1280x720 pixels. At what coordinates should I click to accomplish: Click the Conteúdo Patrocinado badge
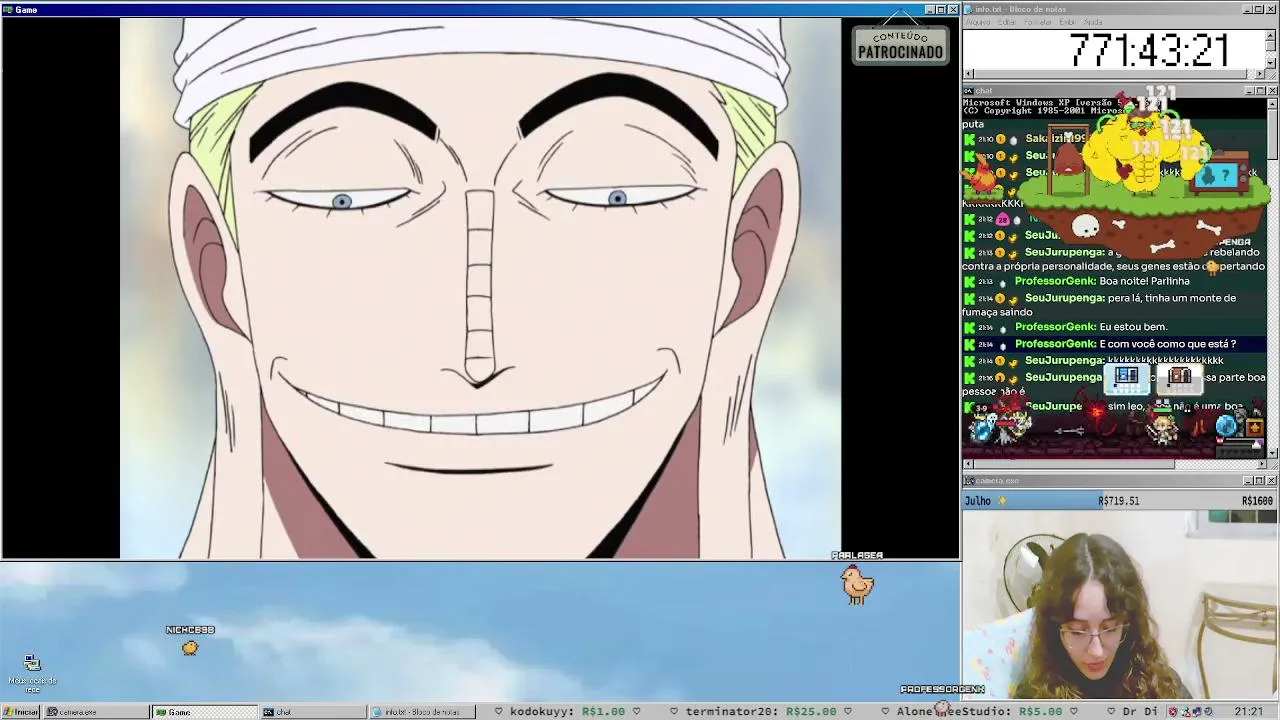tap(900, 45)
